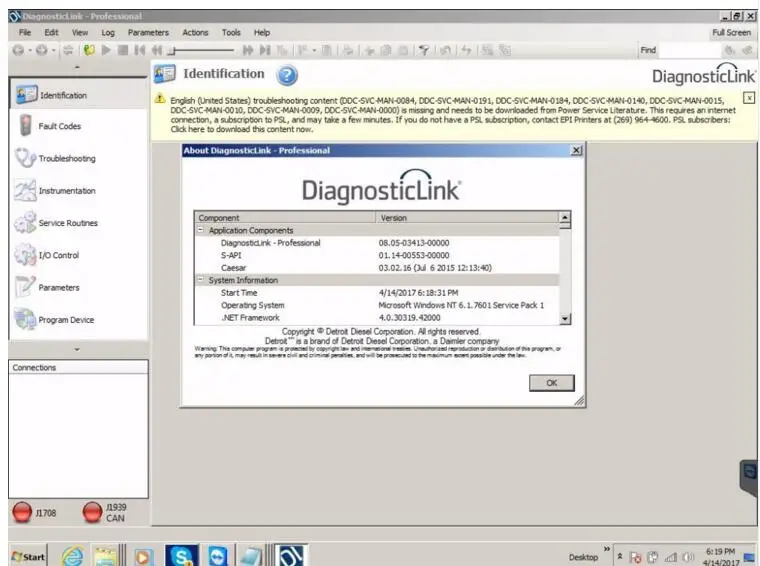This screenshot has width=760, height=566.
Task: Open the Identification panel in sidebar
Action: coord(78,95)
